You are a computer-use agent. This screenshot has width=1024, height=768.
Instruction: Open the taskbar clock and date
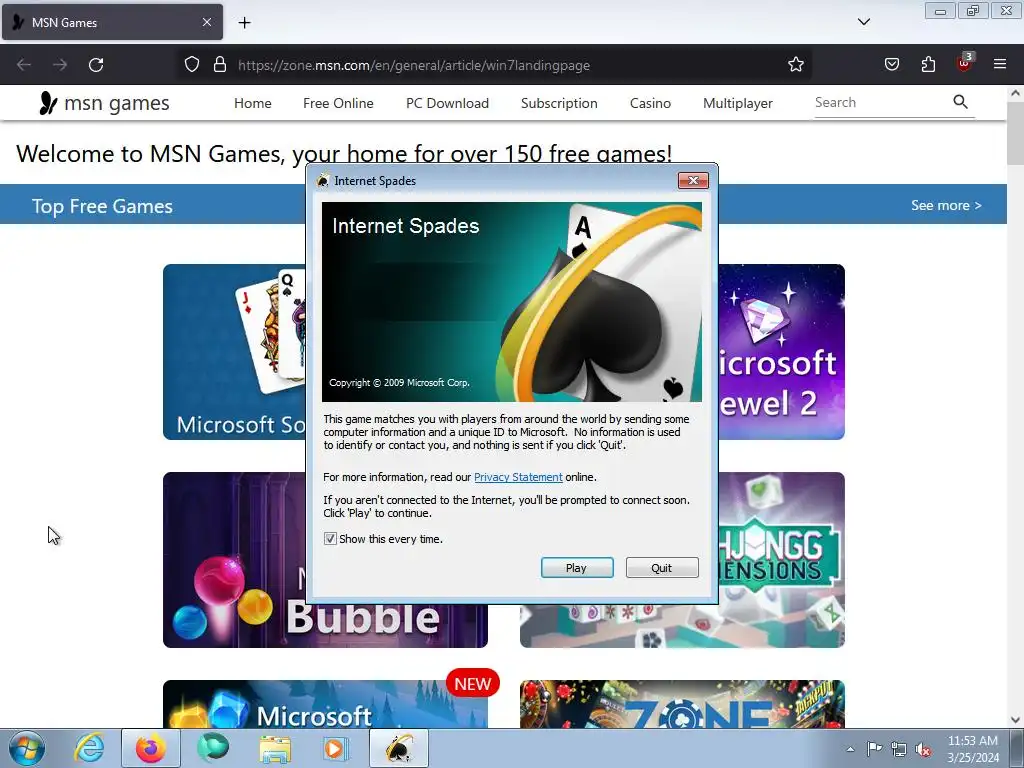(973, 749)
